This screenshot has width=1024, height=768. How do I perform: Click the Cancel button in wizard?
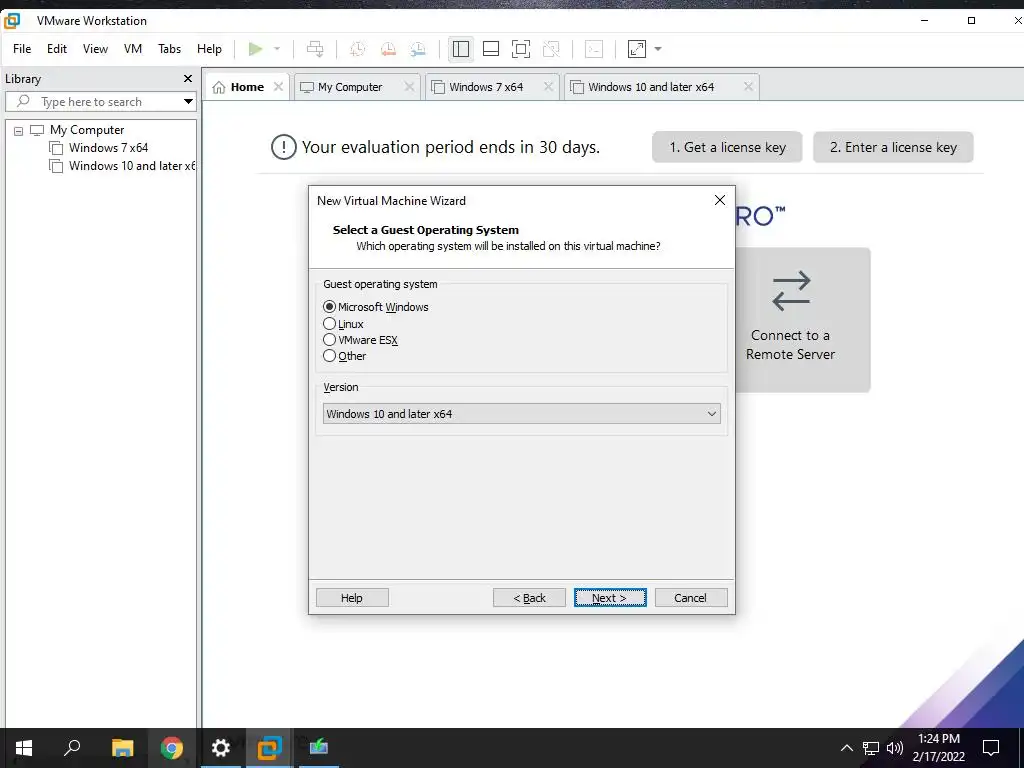click(690, 598)
